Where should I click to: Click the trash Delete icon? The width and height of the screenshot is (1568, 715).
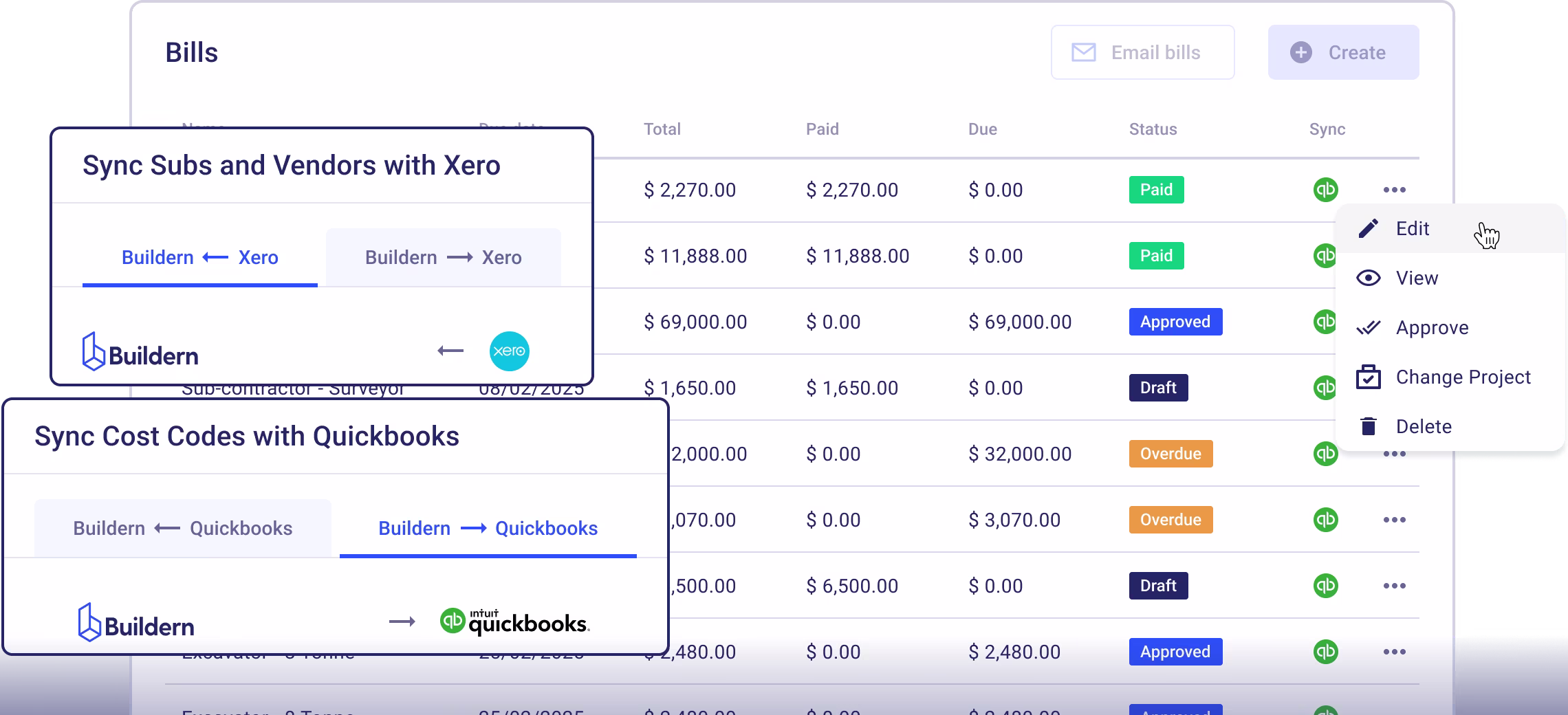[x=1369, y=426]
